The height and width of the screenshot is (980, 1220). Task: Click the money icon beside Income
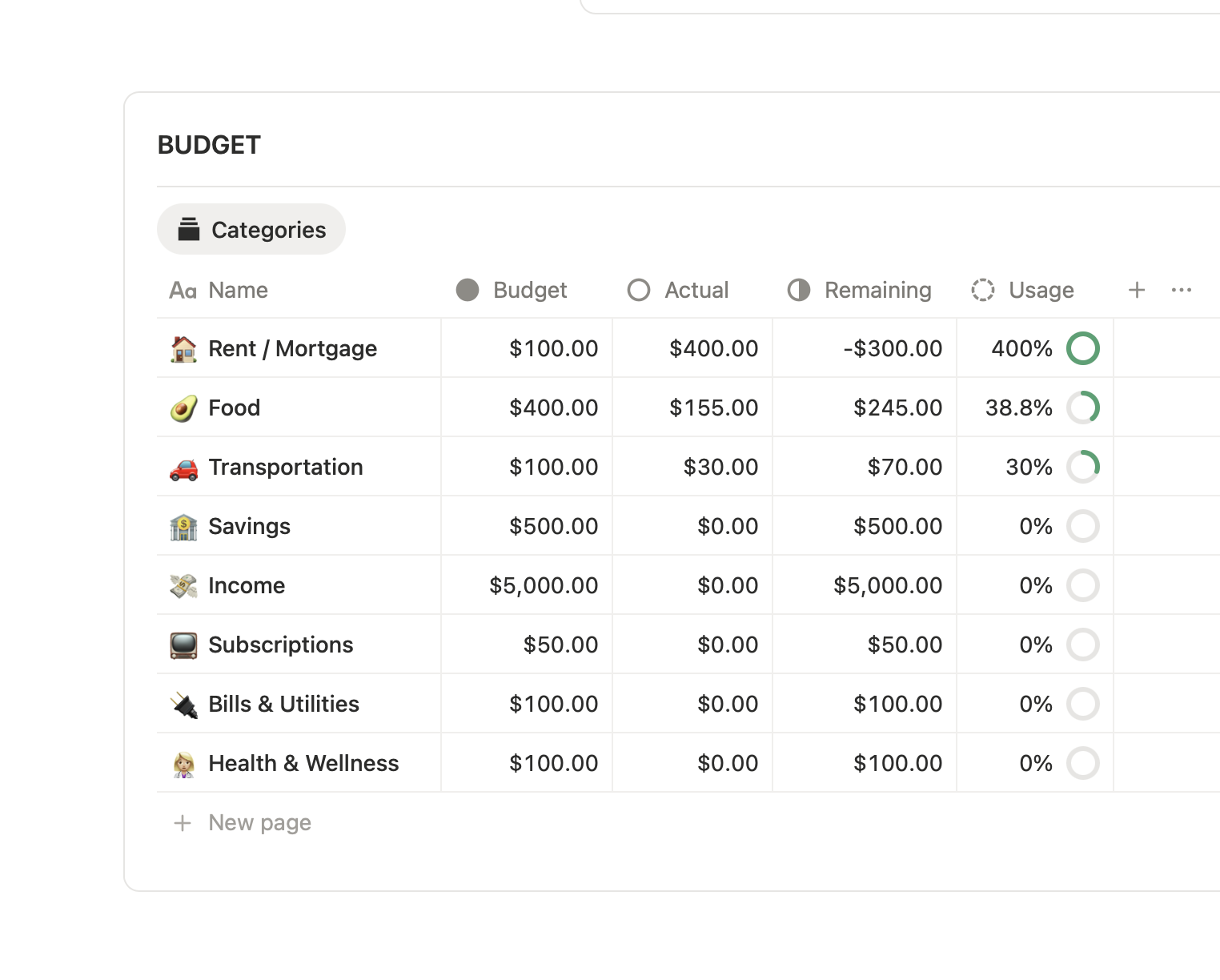183,585
